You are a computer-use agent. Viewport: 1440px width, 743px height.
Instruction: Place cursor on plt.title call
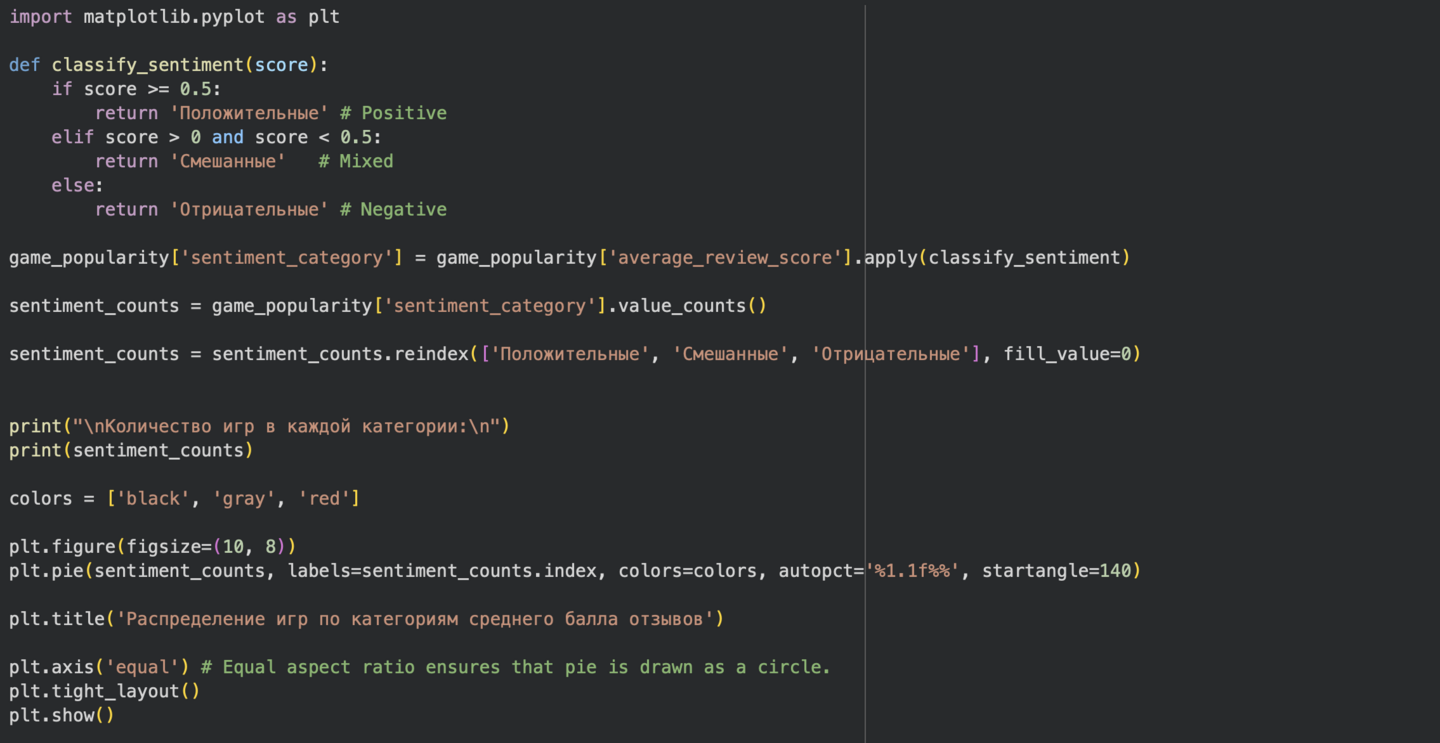(x=56, y=619)
